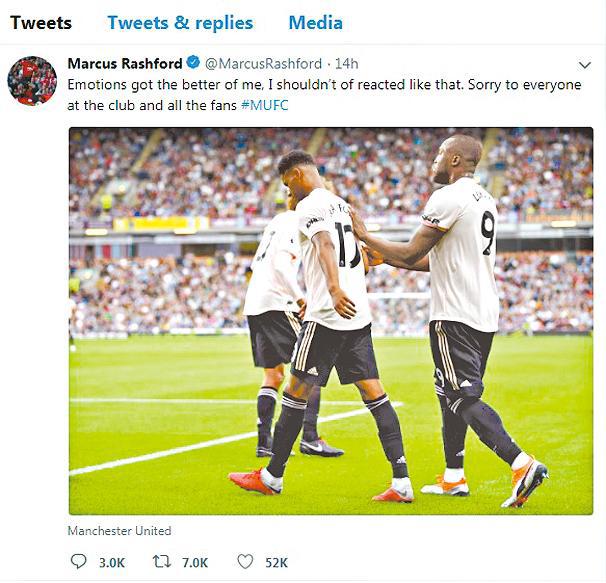Open Marcus Rashford's round profile avatar

[x=32, y=81]
